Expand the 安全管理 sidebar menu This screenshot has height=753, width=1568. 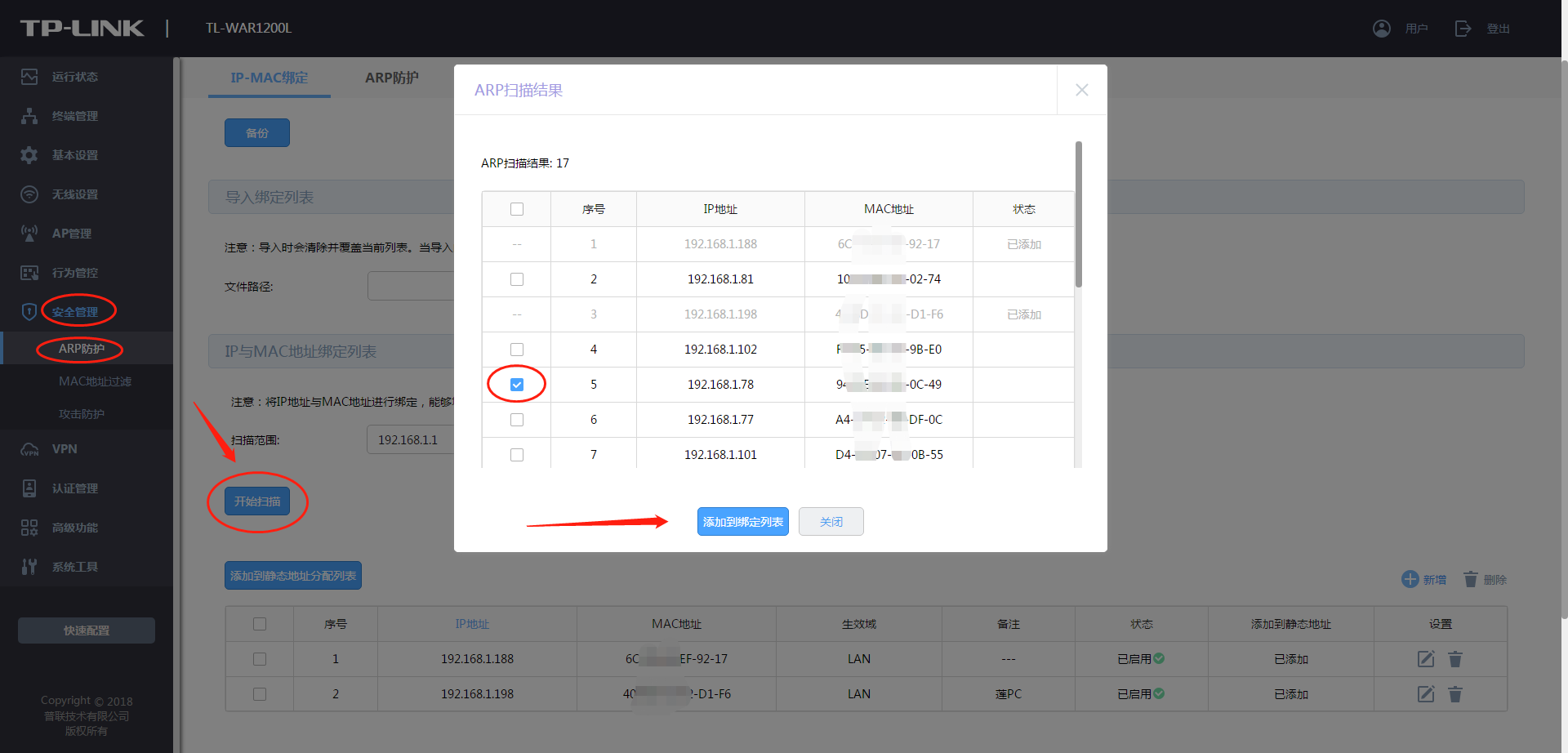[x=74, y=312]
